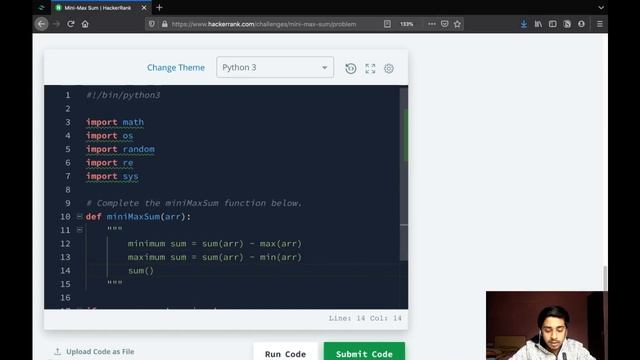The image size is (640, 360).
Task: Collapse the docstring fold on line 11
Action: click(x=80, y=230)
